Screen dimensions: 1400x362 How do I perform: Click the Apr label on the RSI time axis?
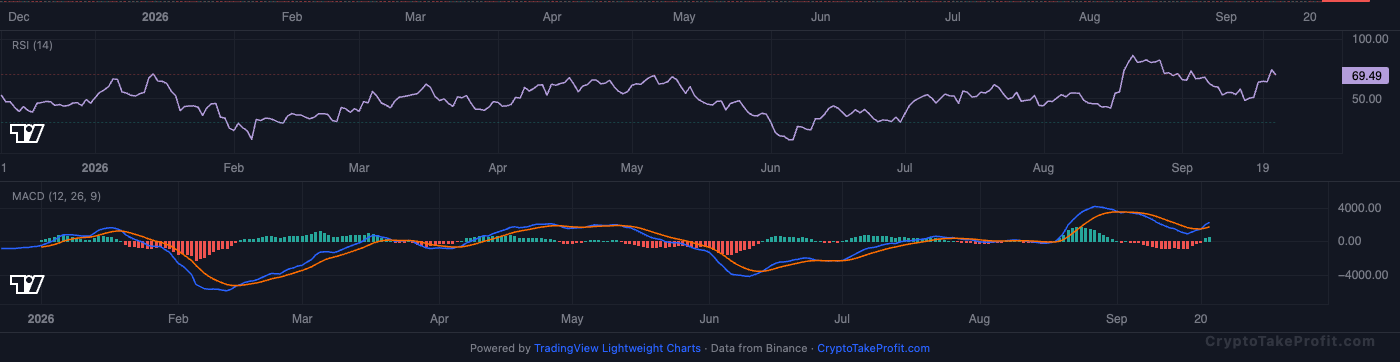coord(497,168)
